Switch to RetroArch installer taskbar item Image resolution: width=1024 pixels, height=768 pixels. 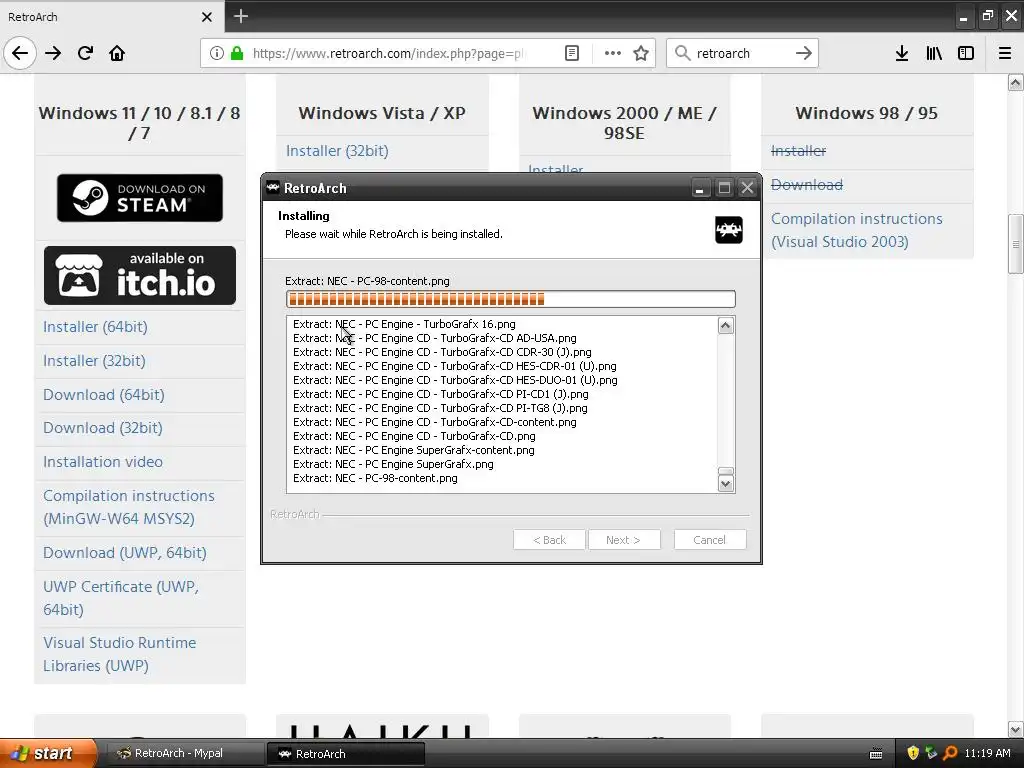point(346,753)
